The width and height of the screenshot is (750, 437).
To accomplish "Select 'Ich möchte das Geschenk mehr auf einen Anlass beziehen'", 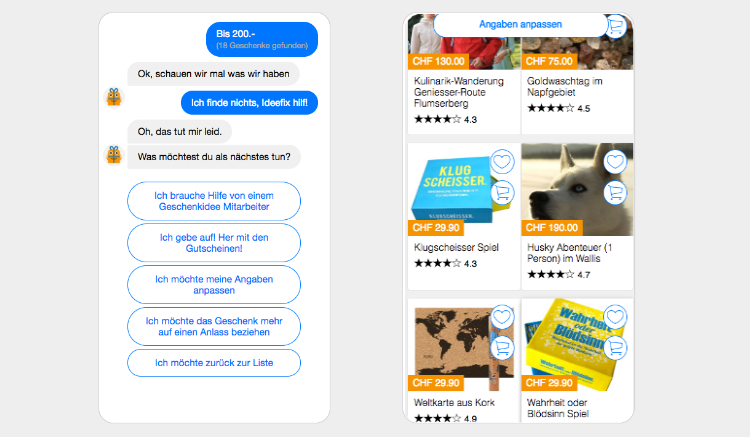I will 214,327.
